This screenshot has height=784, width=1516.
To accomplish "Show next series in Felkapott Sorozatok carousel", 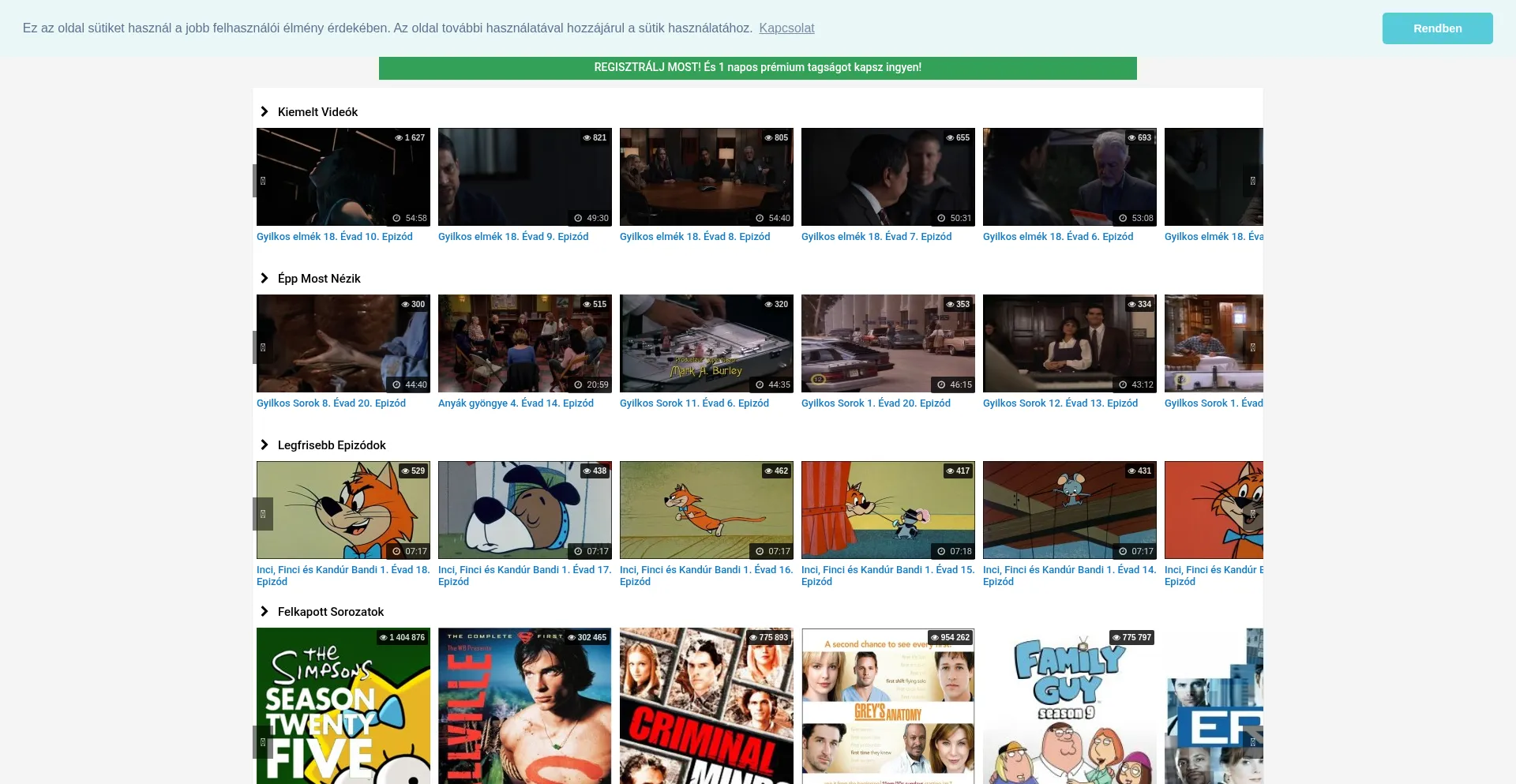I will 1253,742.
